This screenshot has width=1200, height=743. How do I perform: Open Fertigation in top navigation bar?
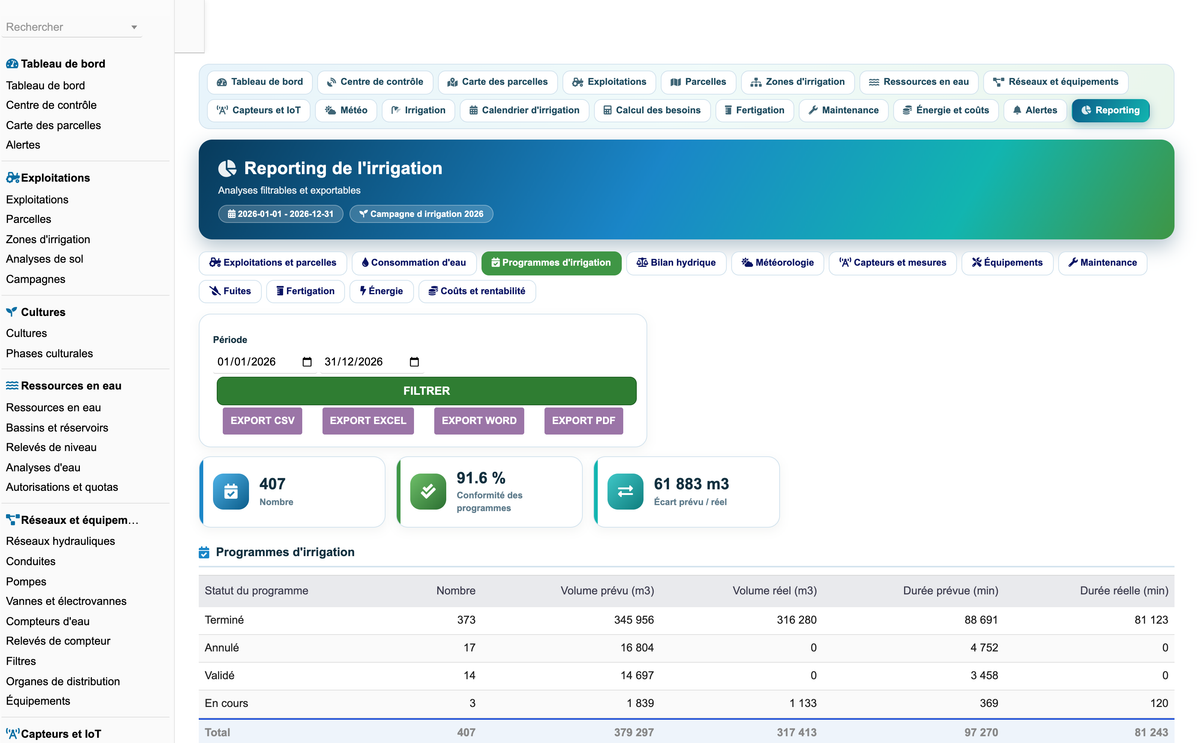tap(755, 110)
